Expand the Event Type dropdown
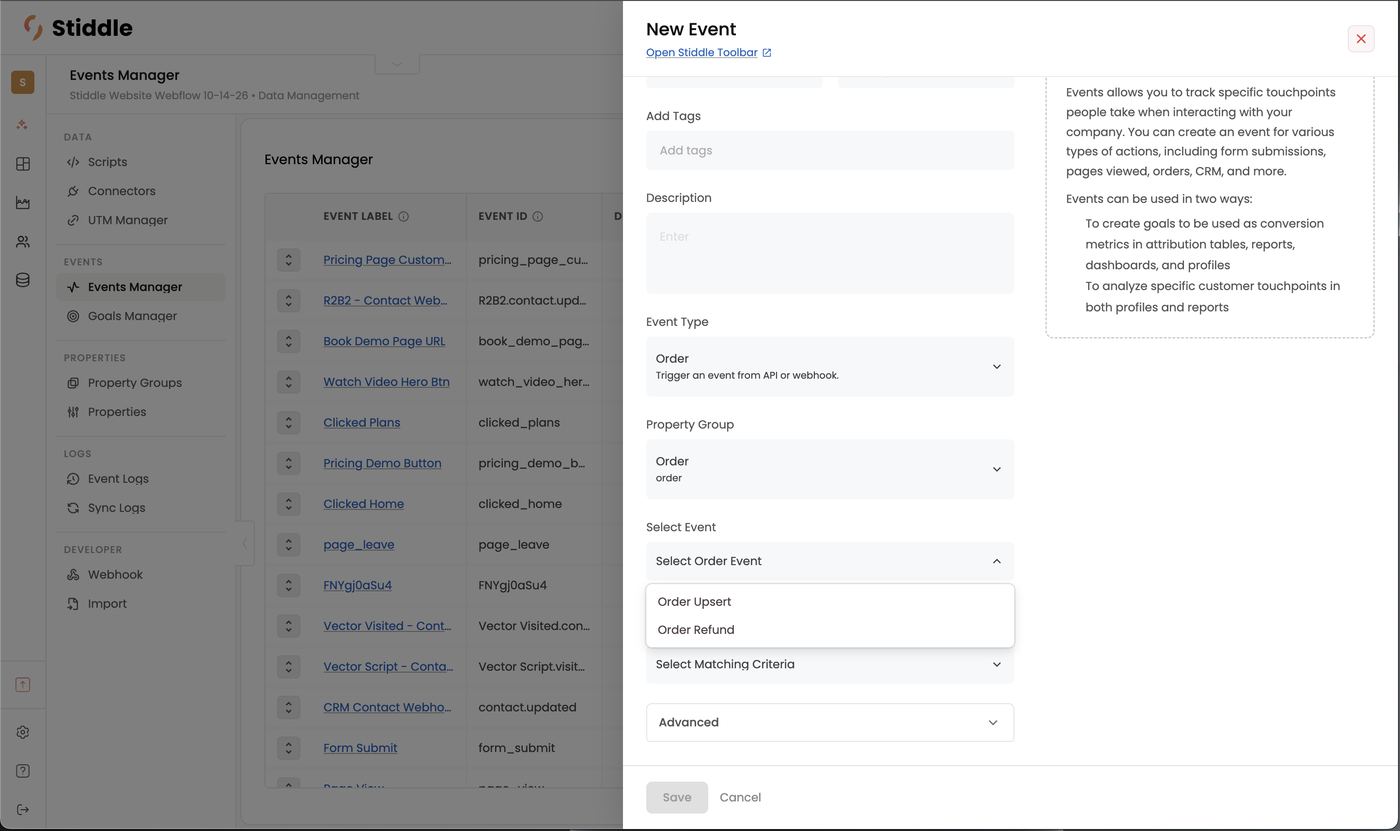The width and height of the screenshot is (1400, 831). (x=830, y=366)
